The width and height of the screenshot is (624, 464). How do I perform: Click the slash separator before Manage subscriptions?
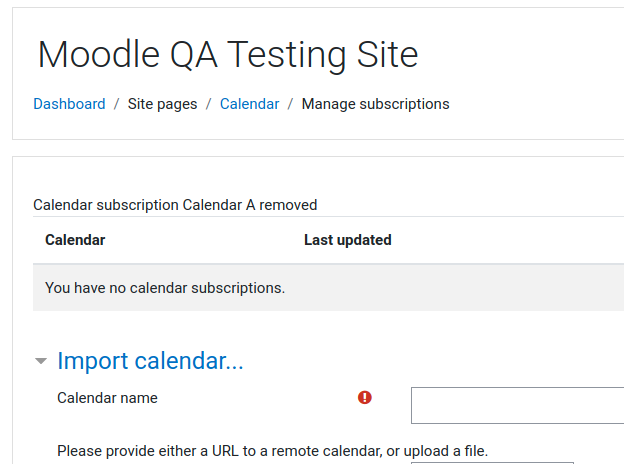click(x=291, y=104)
